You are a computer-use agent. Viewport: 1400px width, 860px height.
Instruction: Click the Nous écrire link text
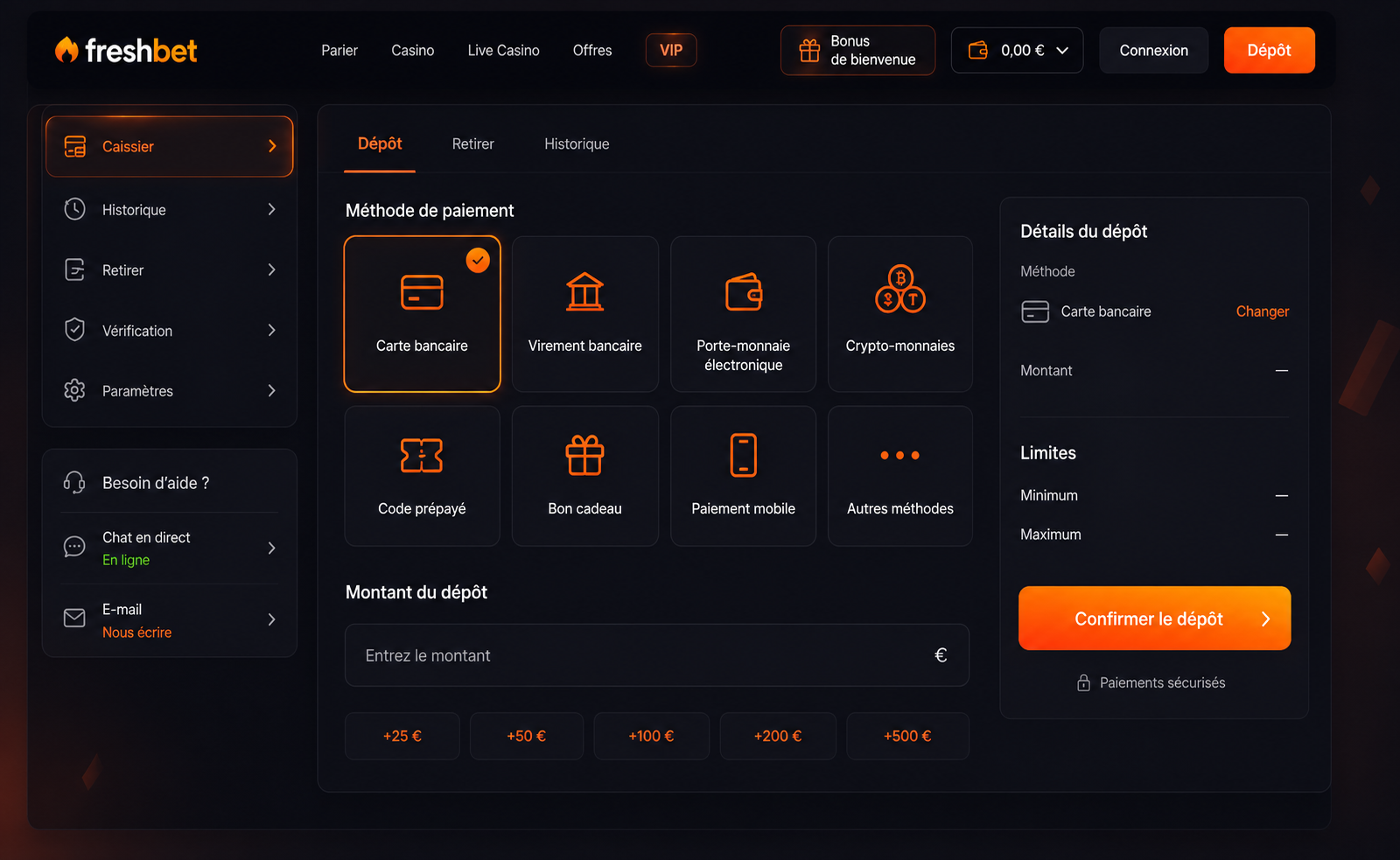[136, 632]
